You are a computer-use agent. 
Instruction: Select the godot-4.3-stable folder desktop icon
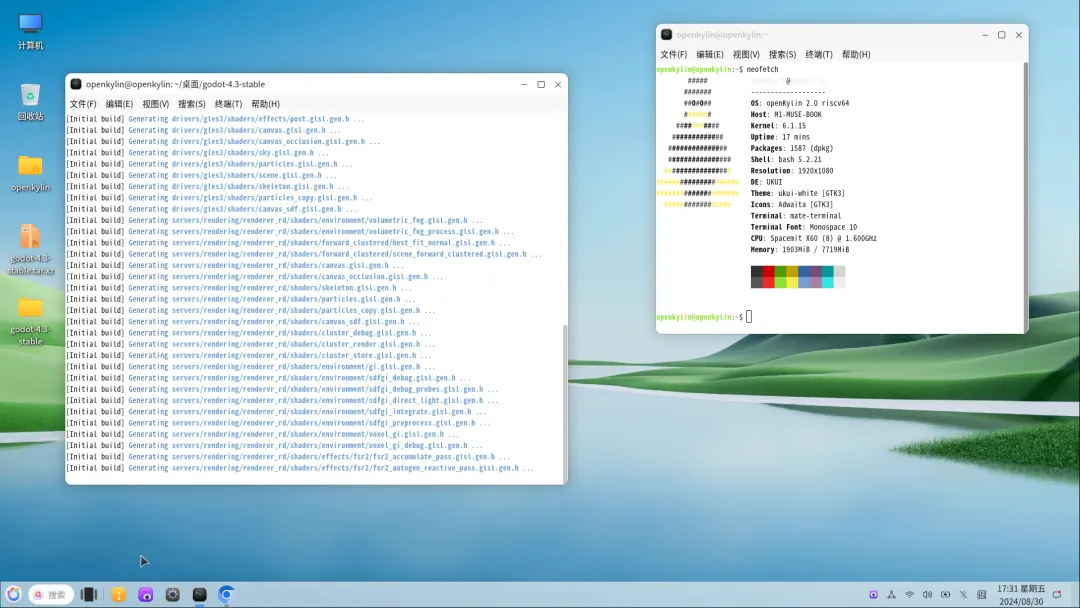click(30, 322)
